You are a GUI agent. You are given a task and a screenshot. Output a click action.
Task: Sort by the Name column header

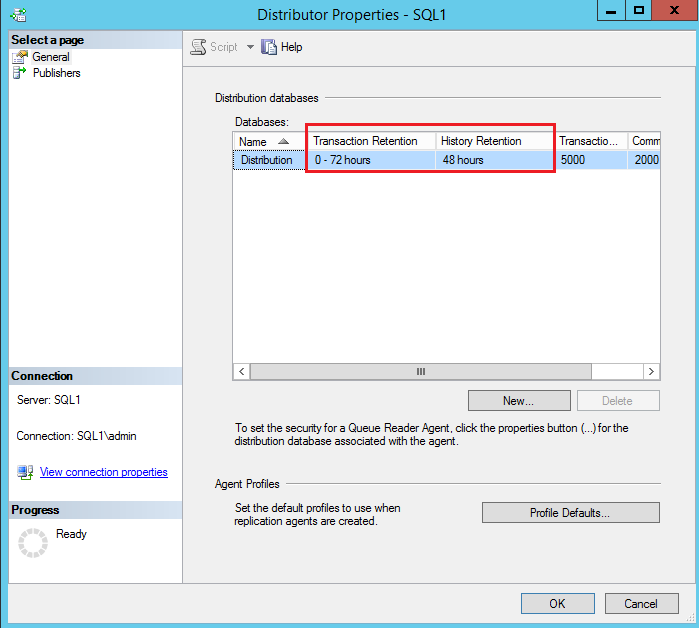click(269, 142)
